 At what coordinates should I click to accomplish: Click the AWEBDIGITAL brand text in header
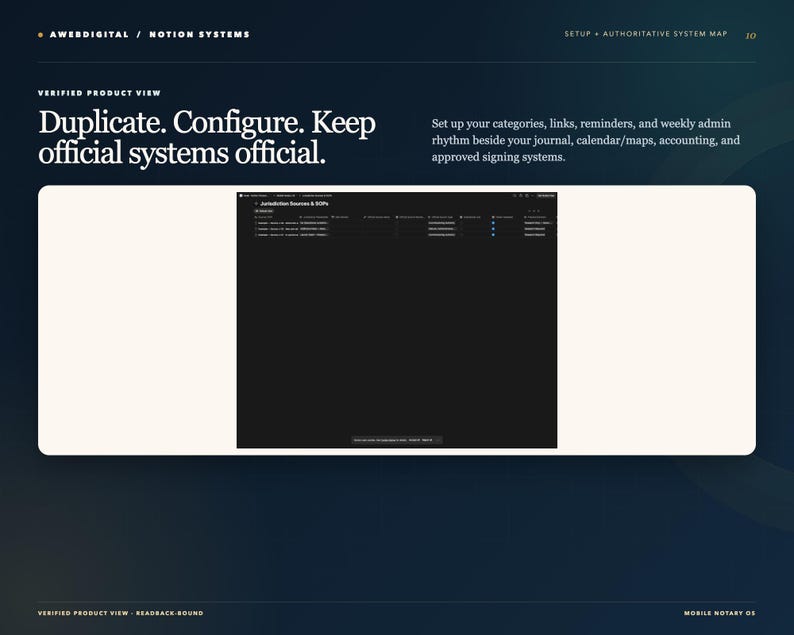(x=89, y=34)
